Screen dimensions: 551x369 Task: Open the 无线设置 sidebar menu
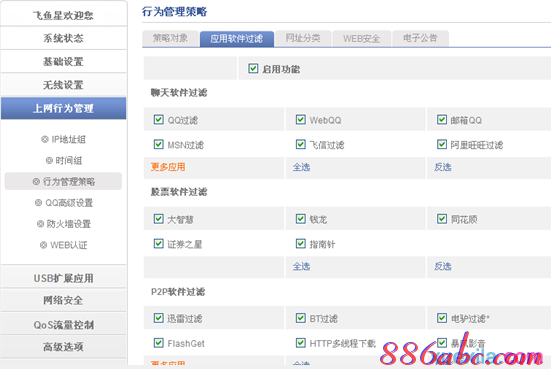coord(63,85)
